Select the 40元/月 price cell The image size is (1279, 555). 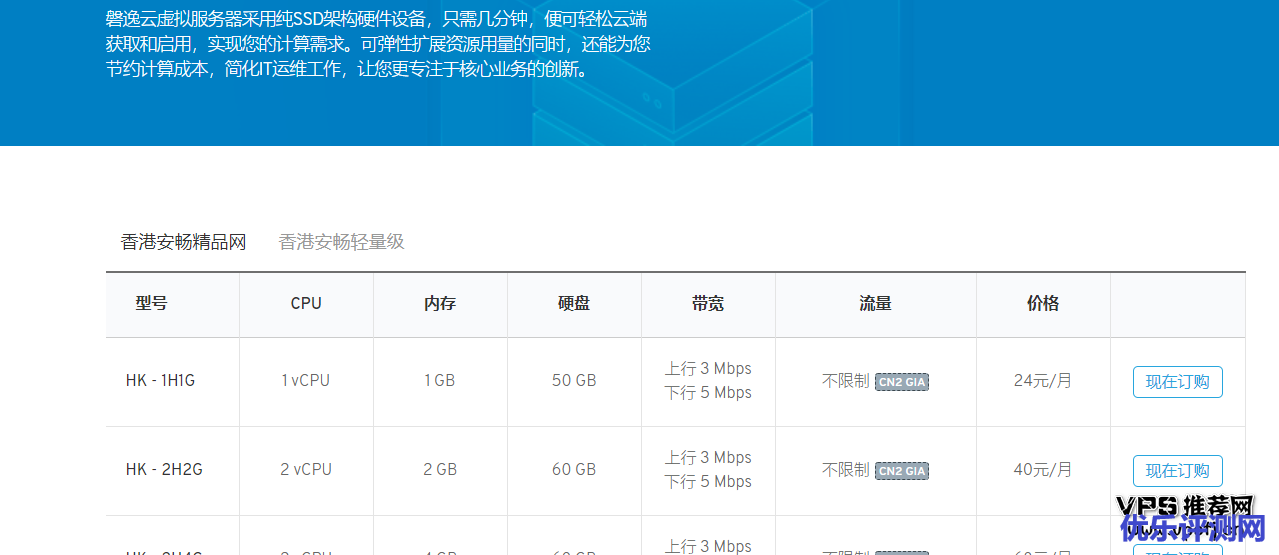(x=1043, y=470)
